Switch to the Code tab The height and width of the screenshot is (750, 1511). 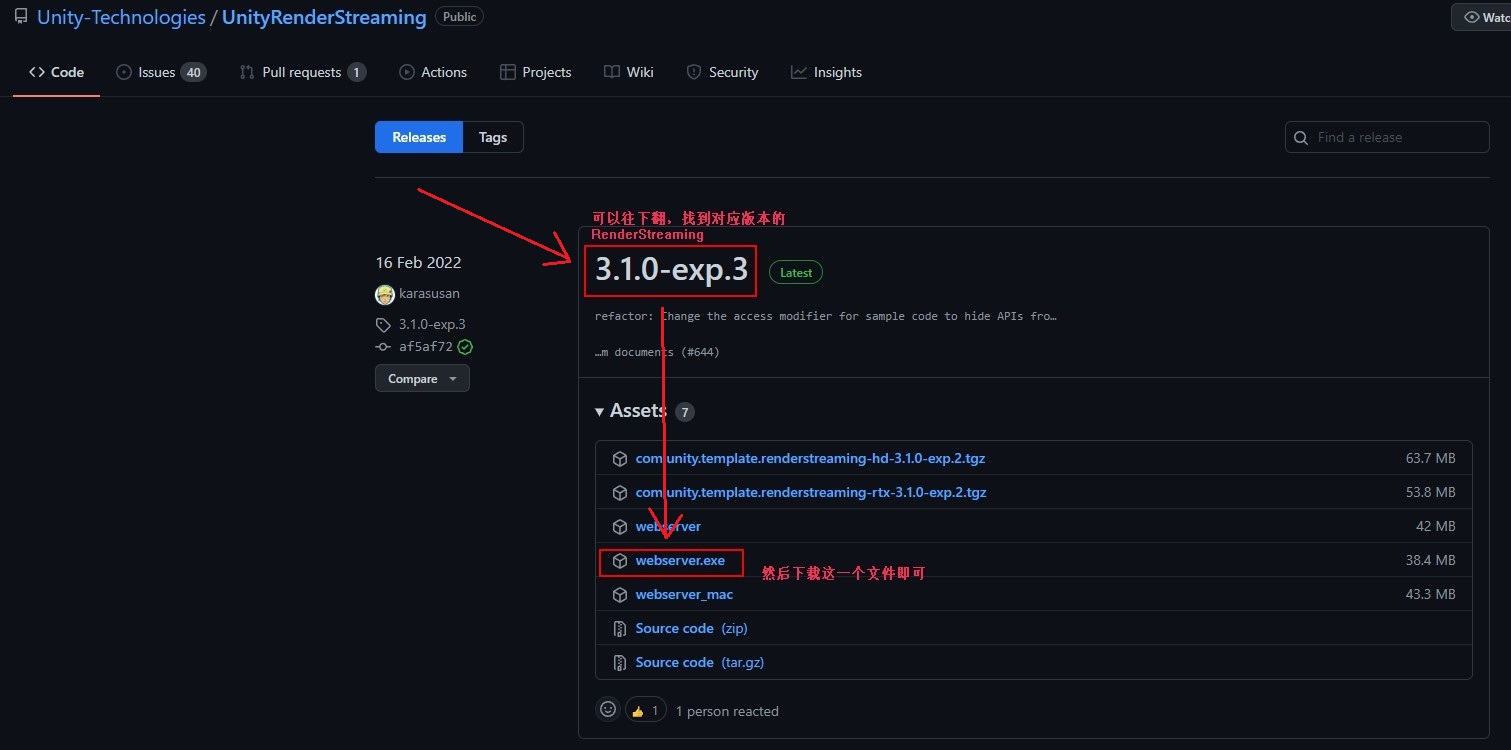tap(55, 71)
